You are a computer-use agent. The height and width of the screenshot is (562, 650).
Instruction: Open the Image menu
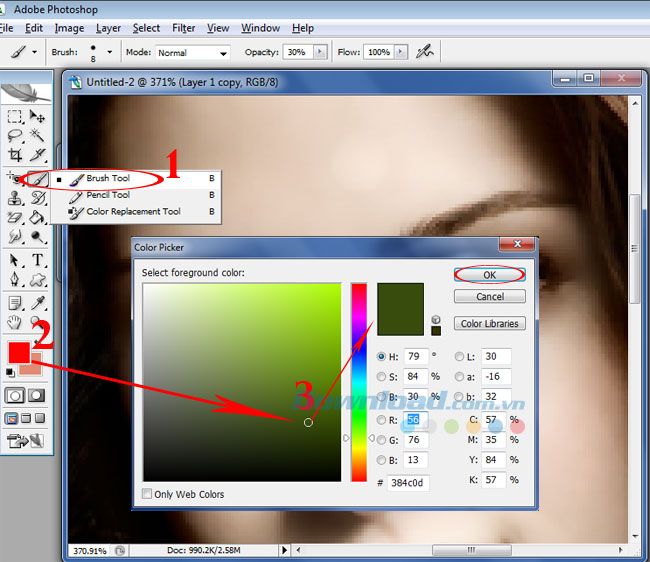click(x=69, y=28)
